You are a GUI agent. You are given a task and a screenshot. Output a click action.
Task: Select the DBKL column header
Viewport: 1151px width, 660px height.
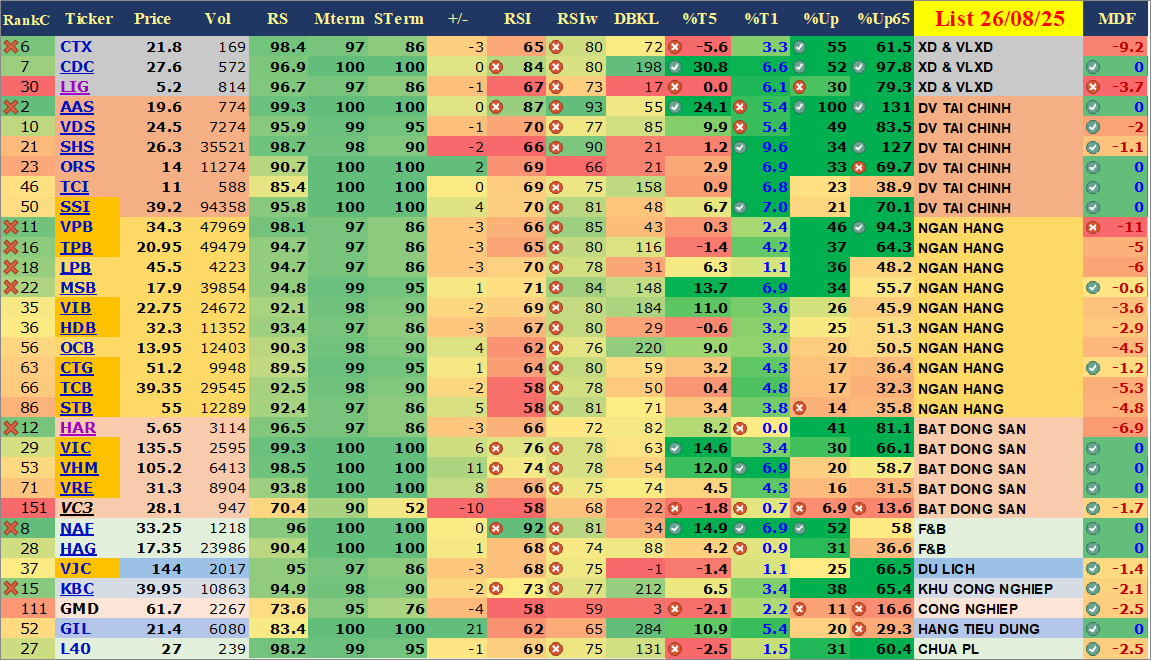636,19
